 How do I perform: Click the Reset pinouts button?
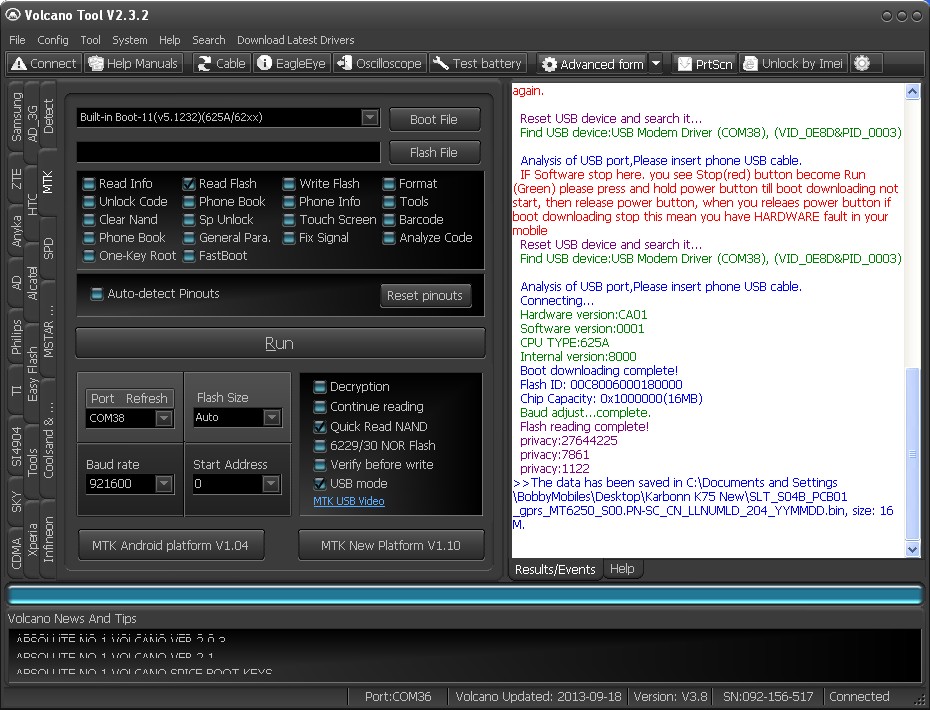coord(425,295)
